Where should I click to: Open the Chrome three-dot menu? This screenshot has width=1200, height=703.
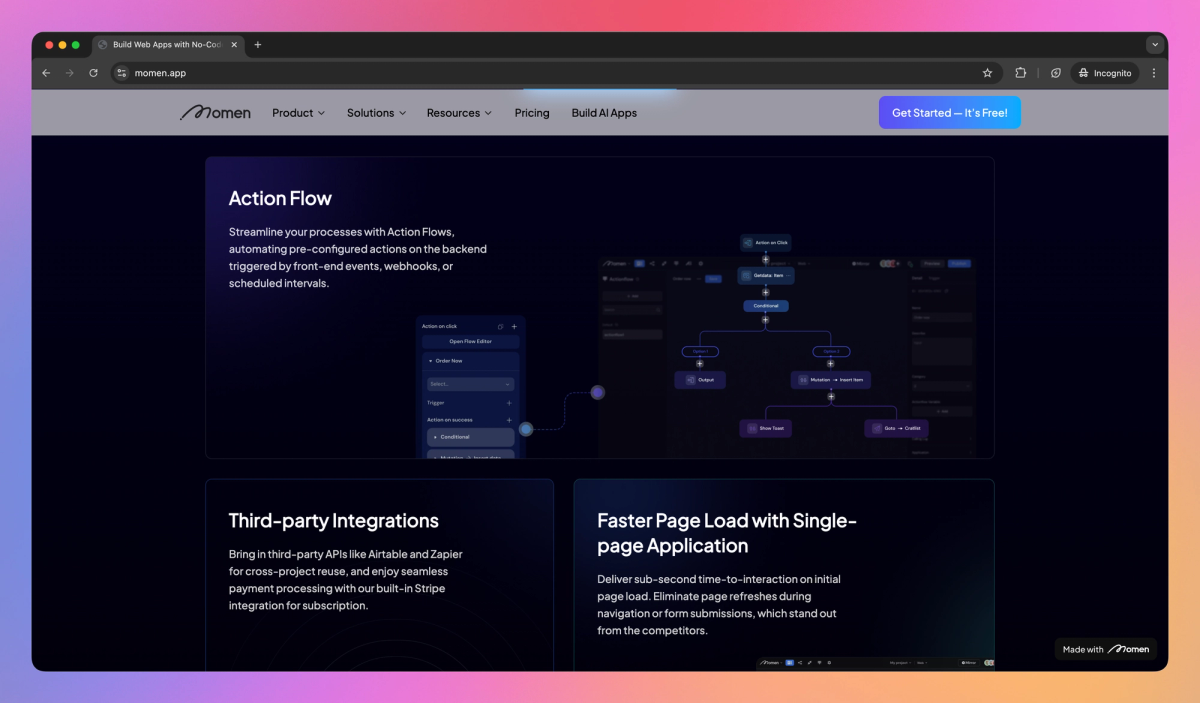(1154, 73)
